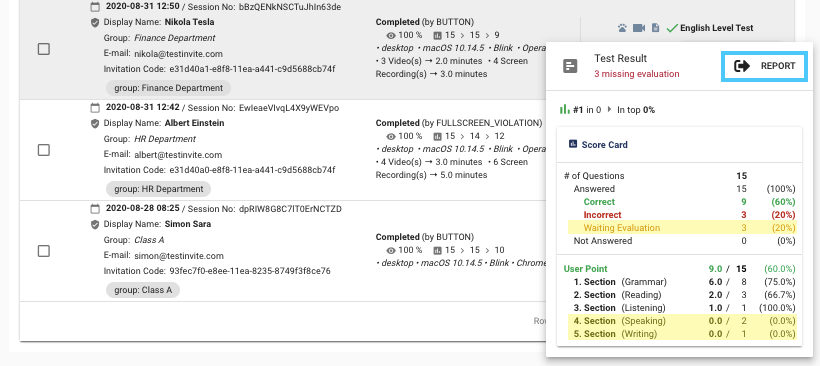This screenshot has height=366, width=820.
Task: Click invitation code 93fec7f0-e8ee-11ea-8235-8749f3f8ce76
Action: [x=250, y=271]
